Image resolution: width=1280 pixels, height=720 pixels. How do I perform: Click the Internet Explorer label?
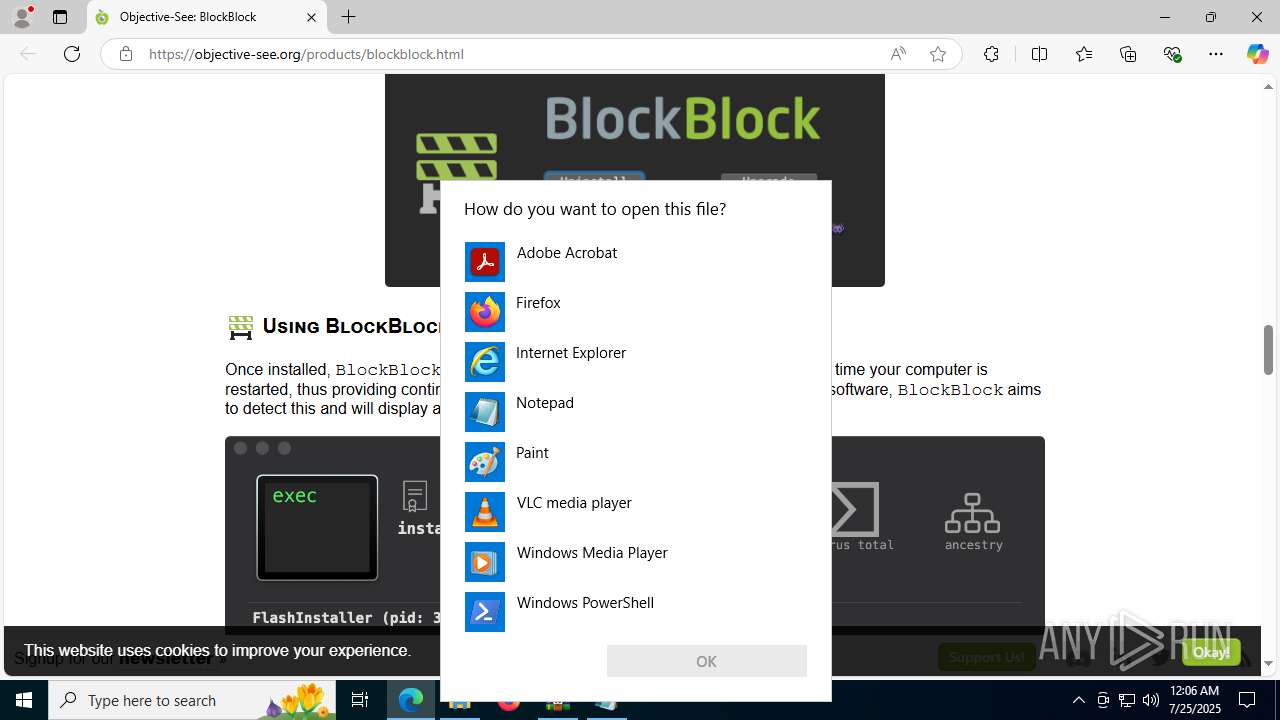pyautogui.click(x=571, y=353)
